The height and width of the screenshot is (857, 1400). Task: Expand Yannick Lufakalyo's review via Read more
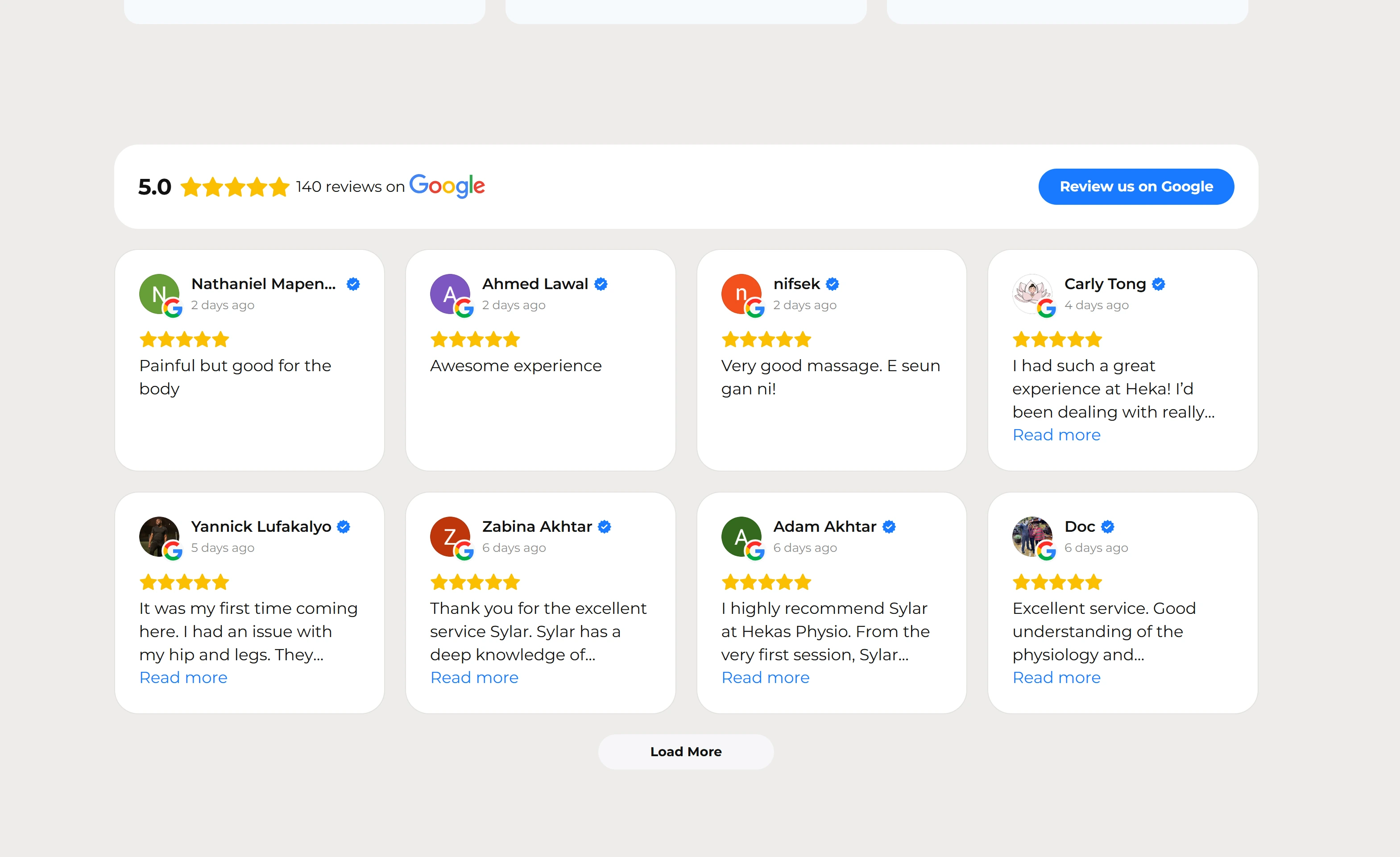pyautogui.click(x=183, y=677)
